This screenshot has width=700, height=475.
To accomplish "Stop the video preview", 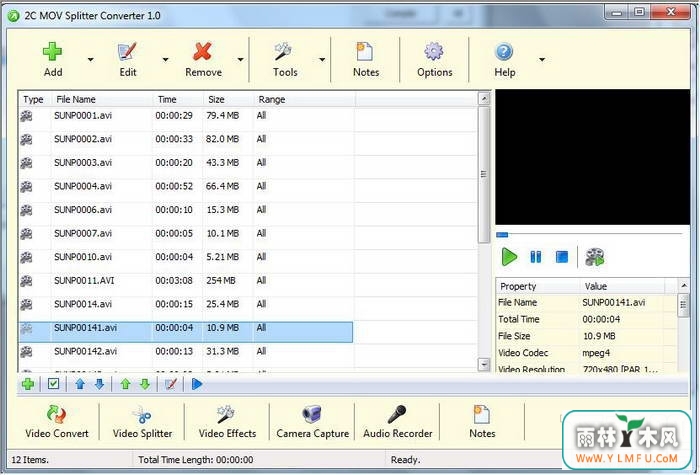I will point(562,257).
